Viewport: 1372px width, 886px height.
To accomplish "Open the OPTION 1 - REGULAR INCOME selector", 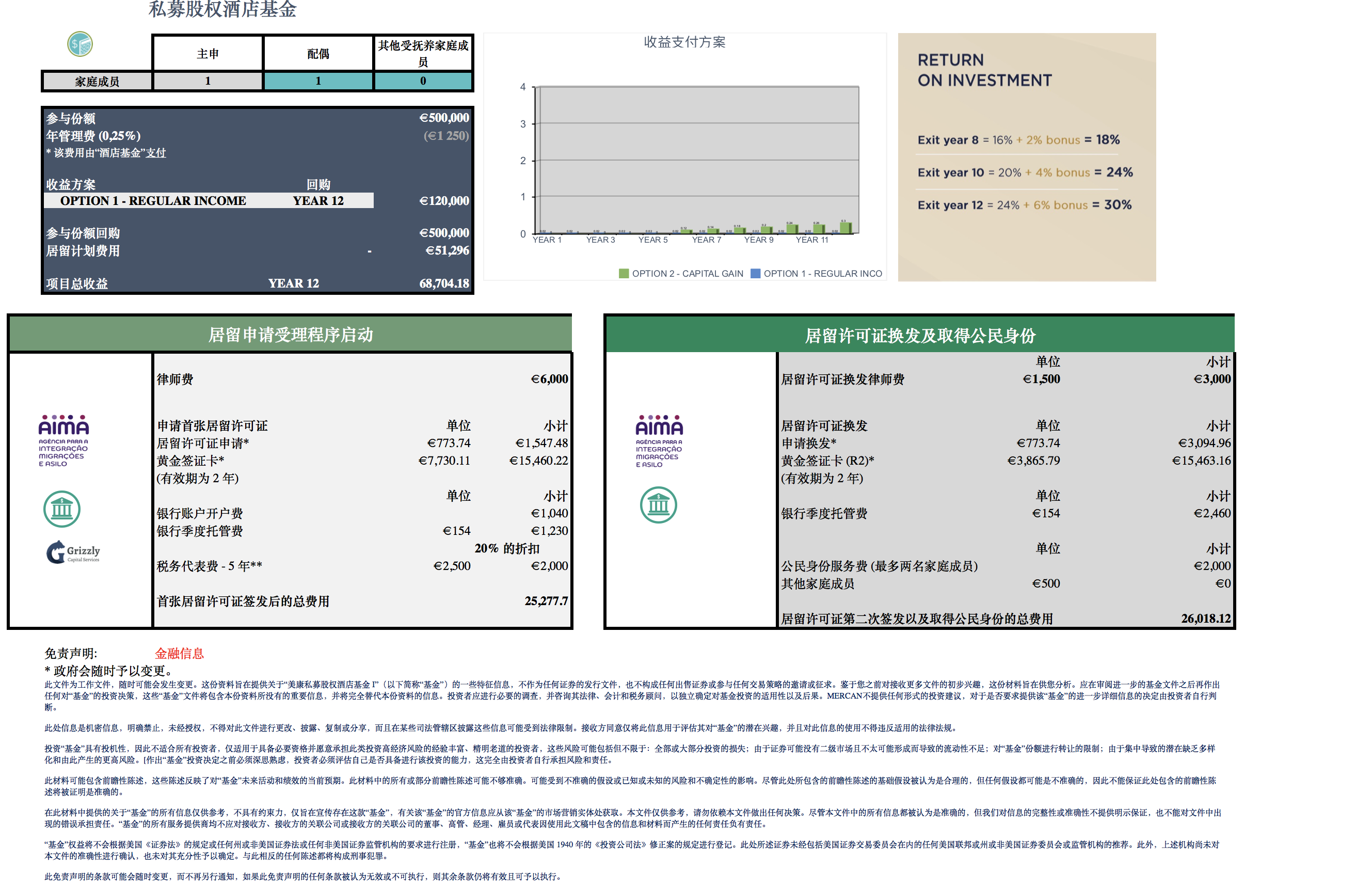I will point(153,201).
